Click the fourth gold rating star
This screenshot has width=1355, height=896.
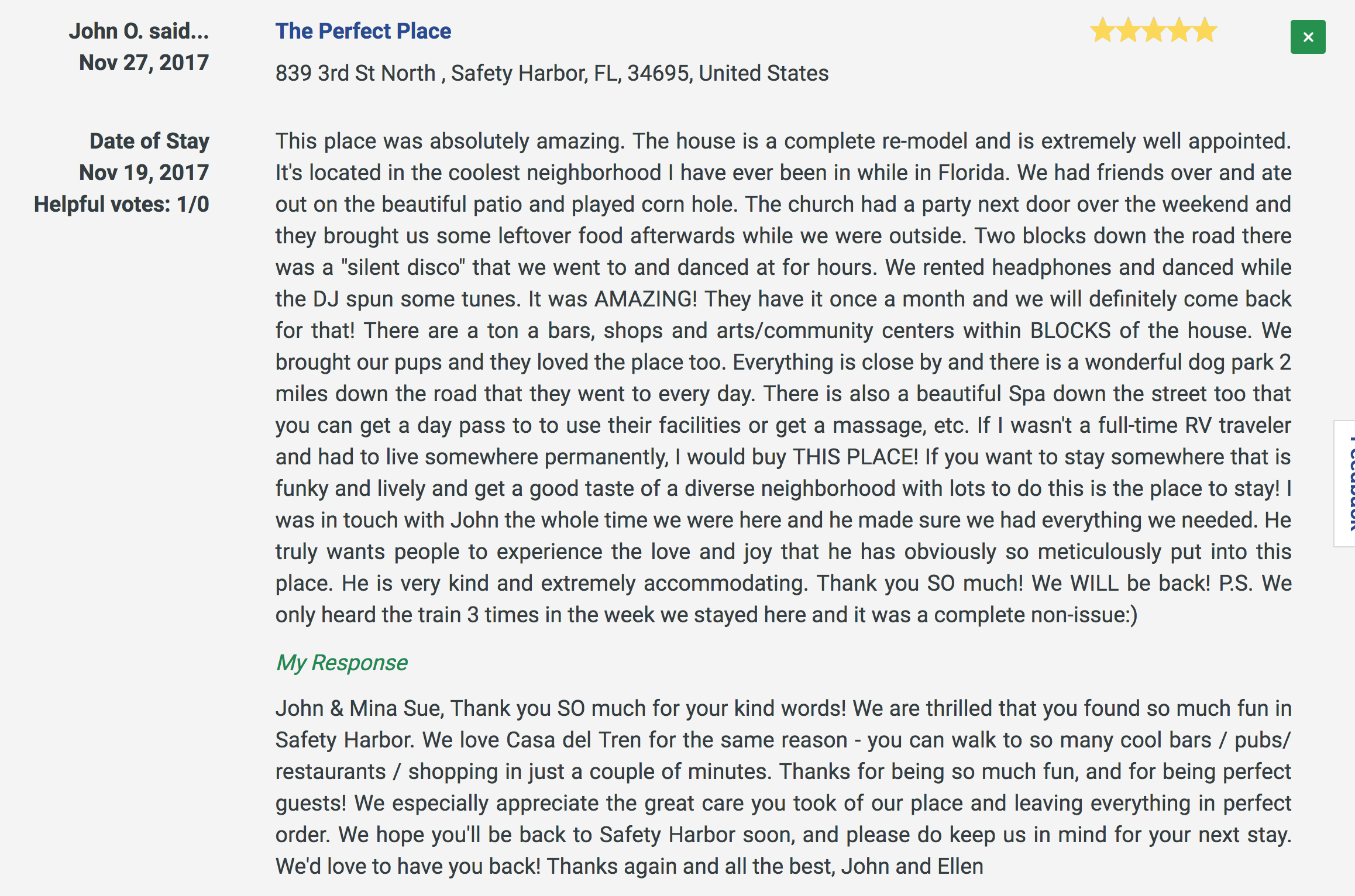click(x=1179, y=30)
